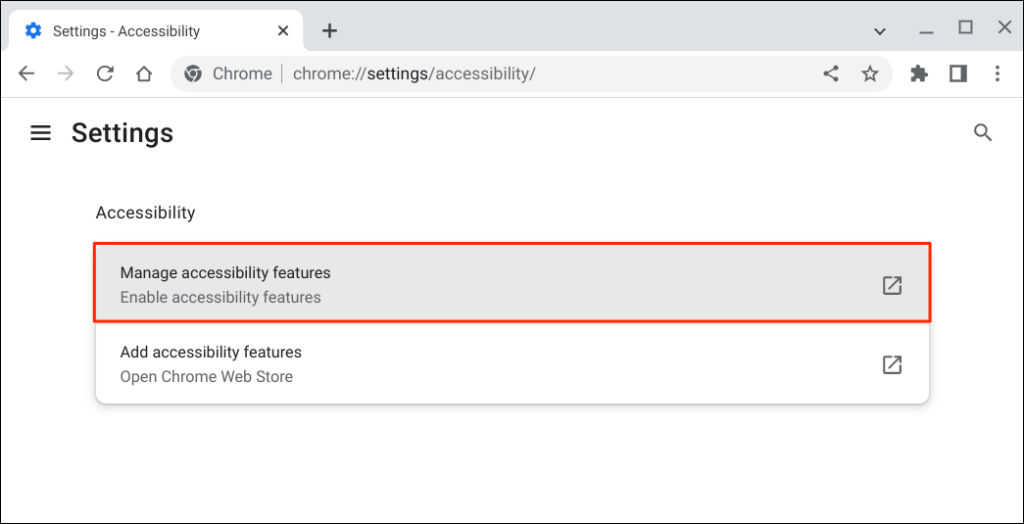
Task: Toggle the browser side panel icon
Action: click(x=958, y=74)
